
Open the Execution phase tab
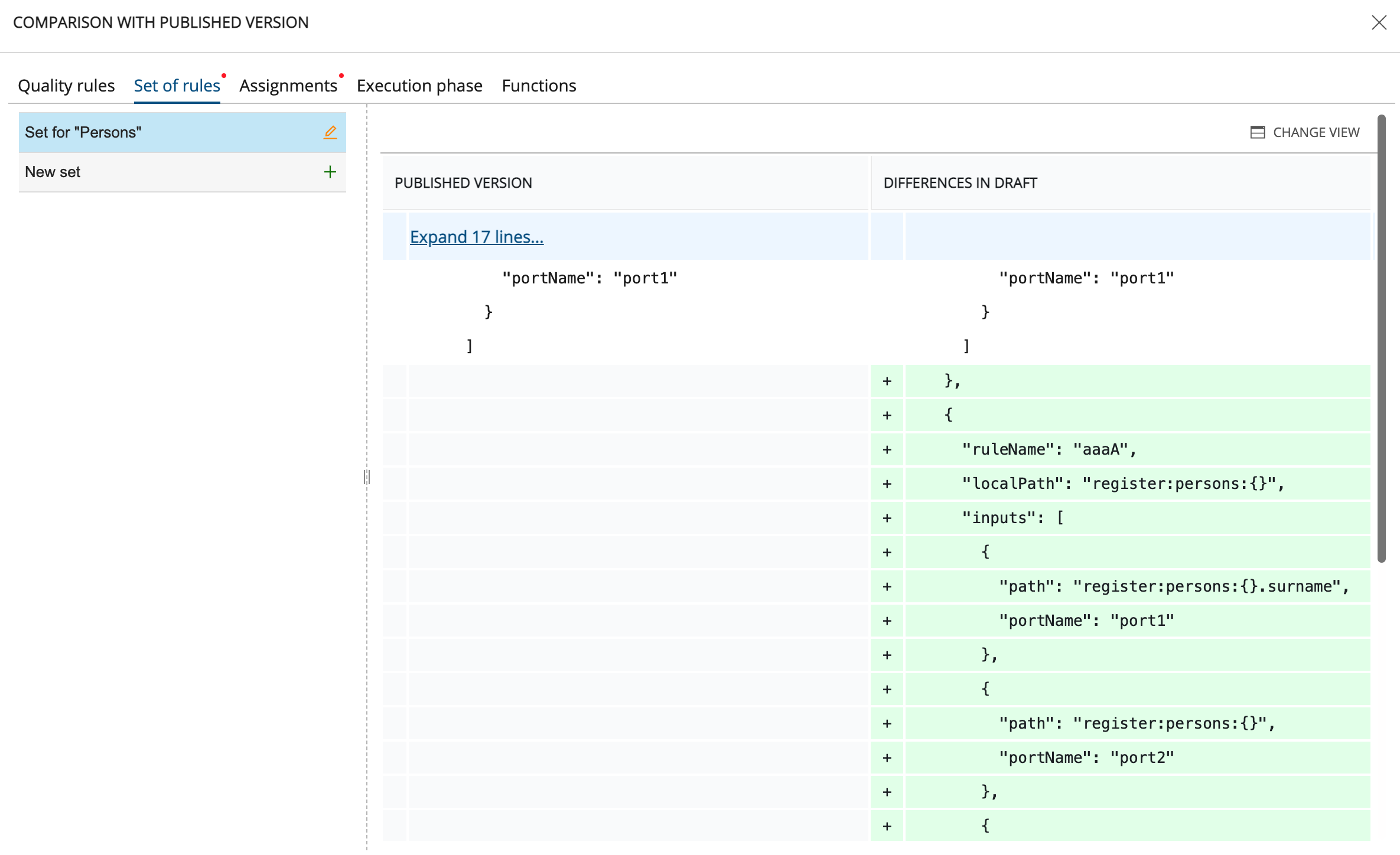click(x=419, y=86)
